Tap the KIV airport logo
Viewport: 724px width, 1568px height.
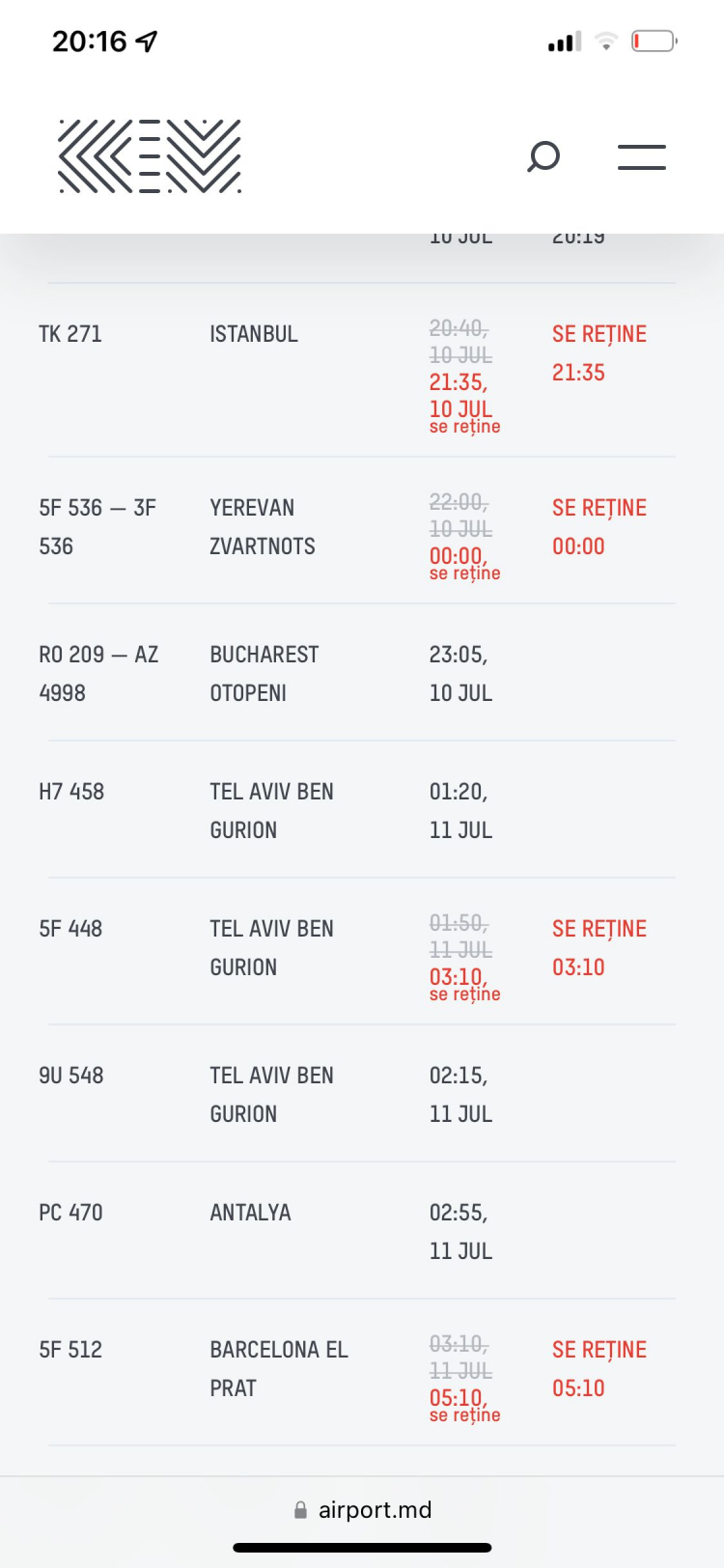tap(150, 156)
